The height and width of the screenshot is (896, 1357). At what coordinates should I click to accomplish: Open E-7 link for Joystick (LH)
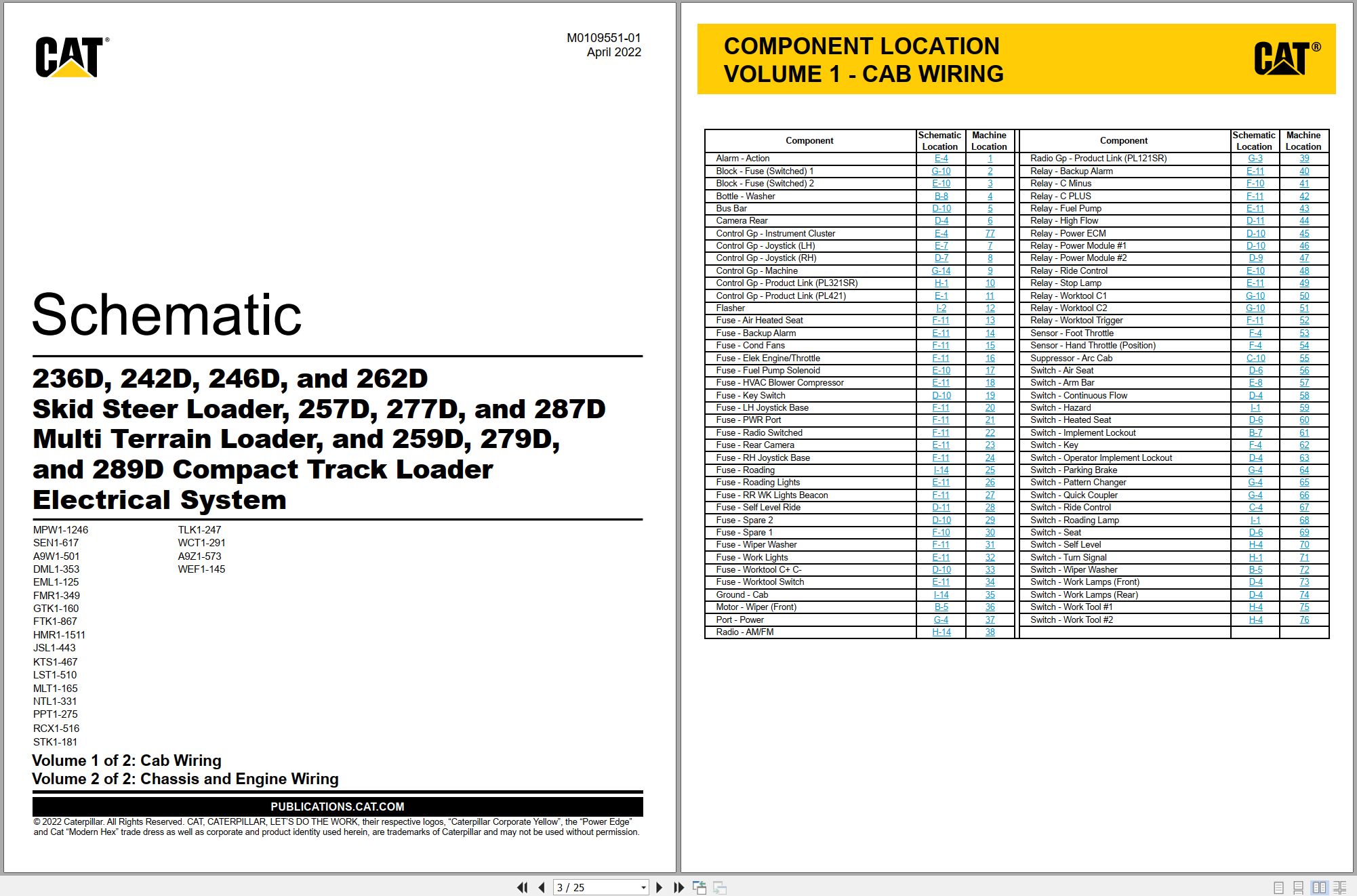pos(941,245)
